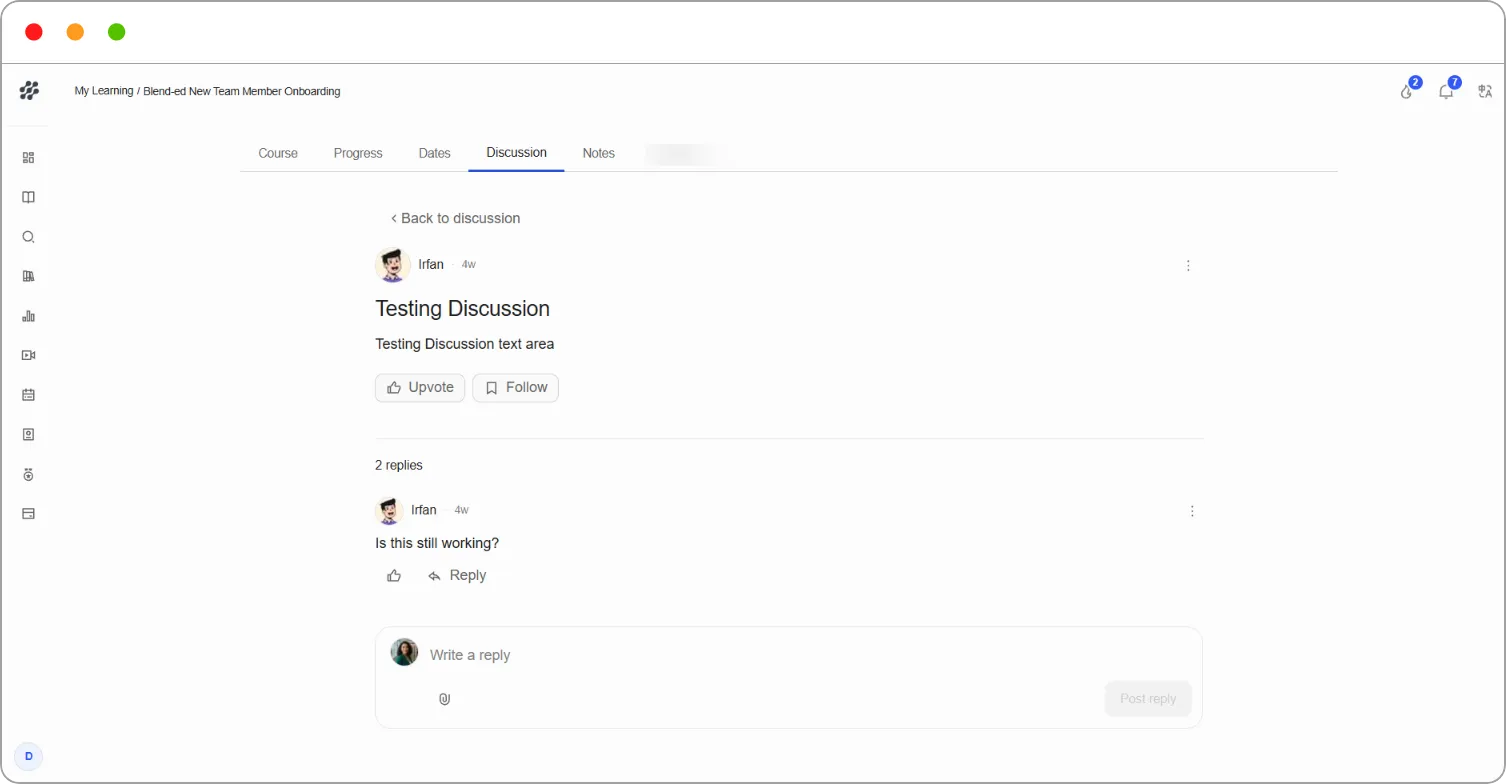
Task: Open the dashboard grid icon in sidebar
Action: point(28,157)
